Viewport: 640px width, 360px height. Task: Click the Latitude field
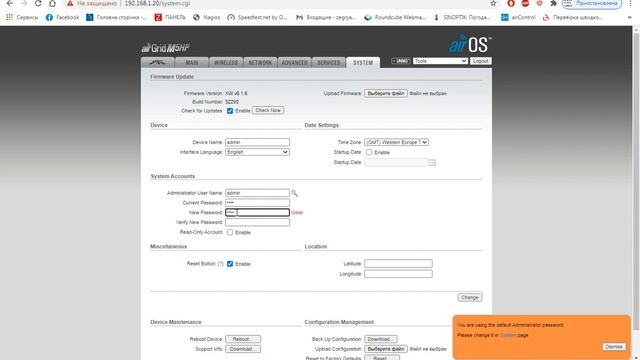[x=398, y=264]
